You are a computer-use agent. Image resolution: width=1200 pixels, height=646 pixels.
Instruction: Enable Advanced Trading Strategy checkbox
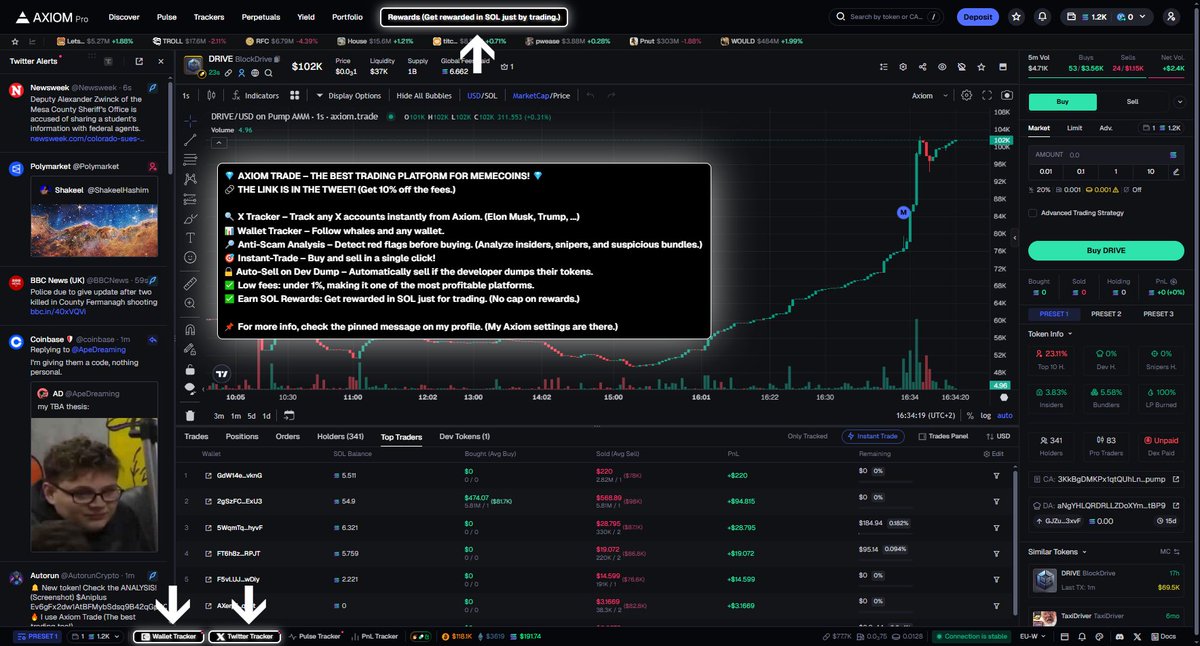click(1033, 212)
